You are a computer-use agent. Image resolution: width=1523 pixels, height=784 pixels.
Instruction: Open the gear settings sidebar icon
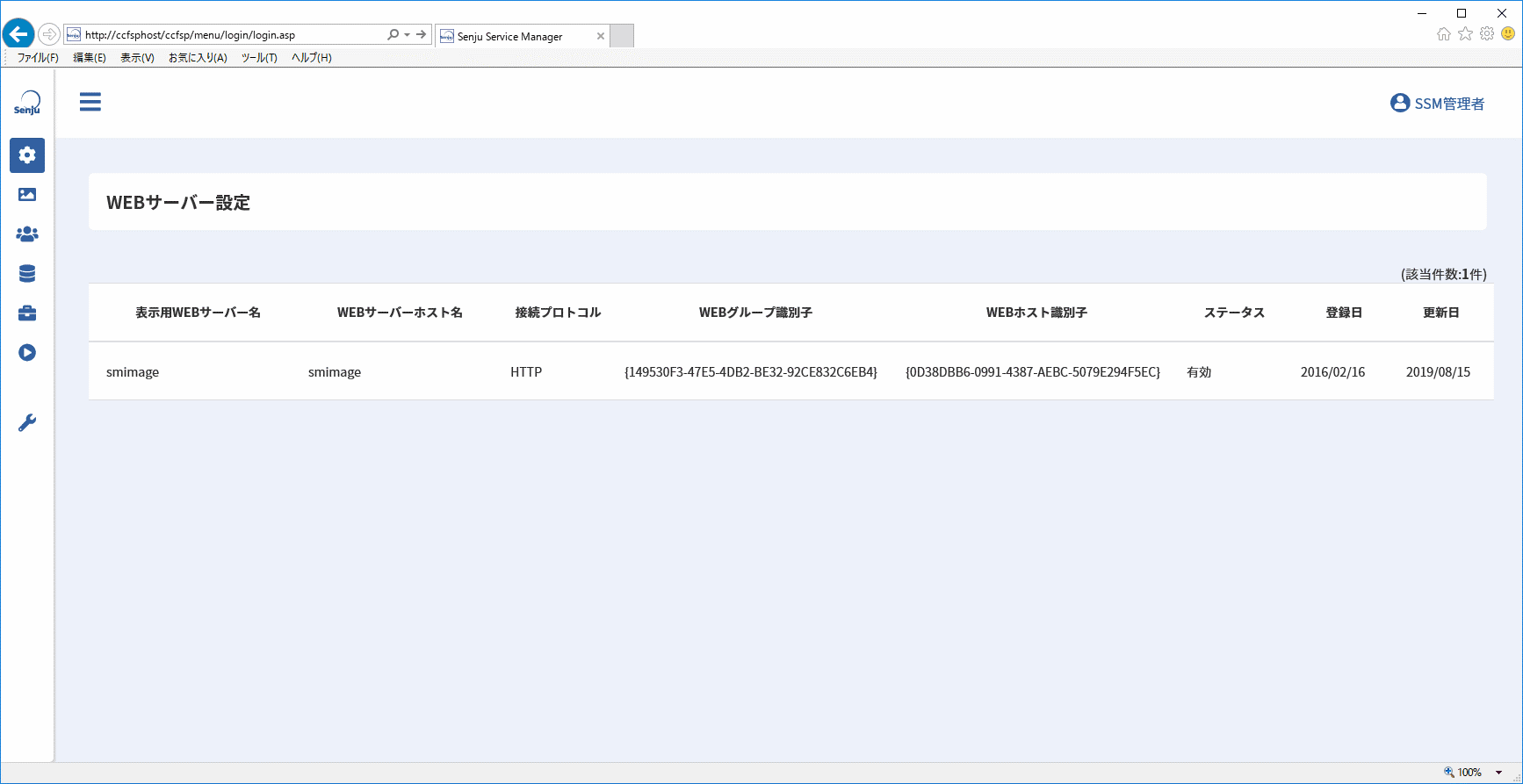[27, 155]
